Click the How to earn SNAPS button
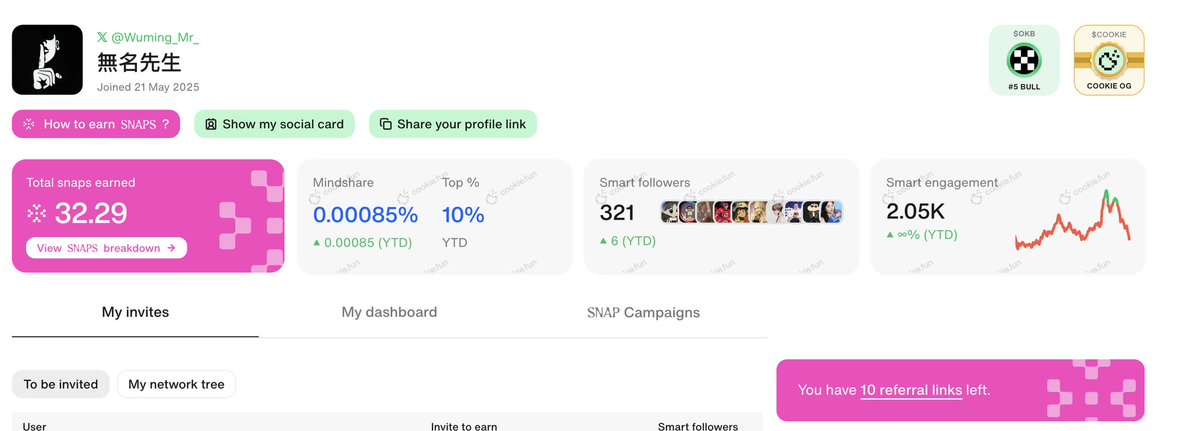The image size is (1199, 431). (x=96, y=124)
